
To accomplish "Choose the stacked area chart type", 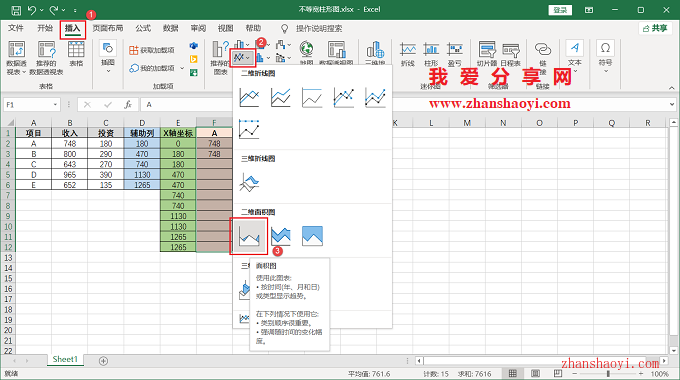I will (x=281, y=236).
